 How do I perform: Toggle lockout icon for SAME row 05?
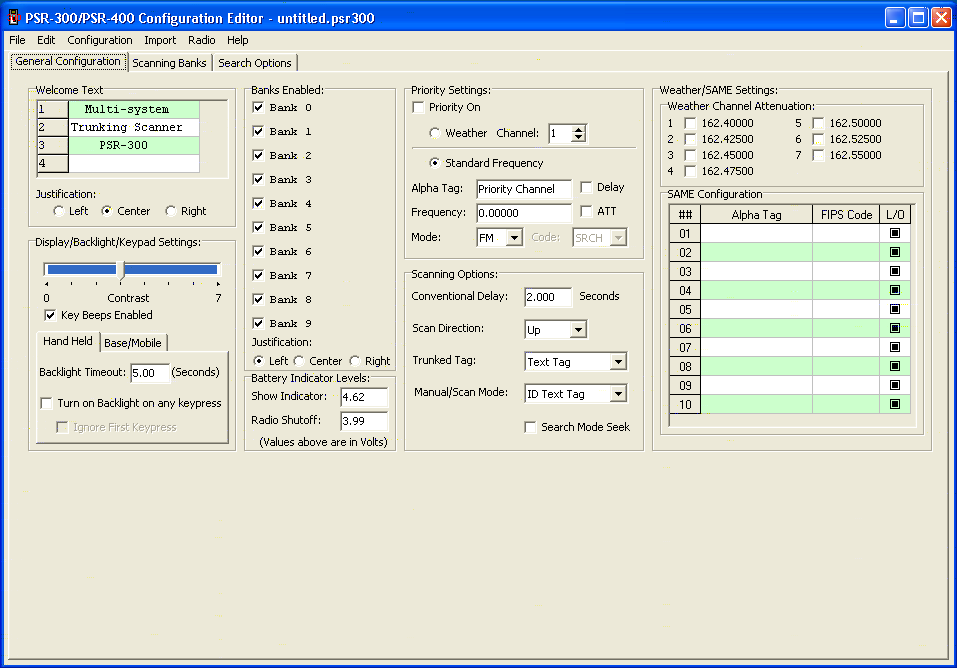click(x=895, y=309)
